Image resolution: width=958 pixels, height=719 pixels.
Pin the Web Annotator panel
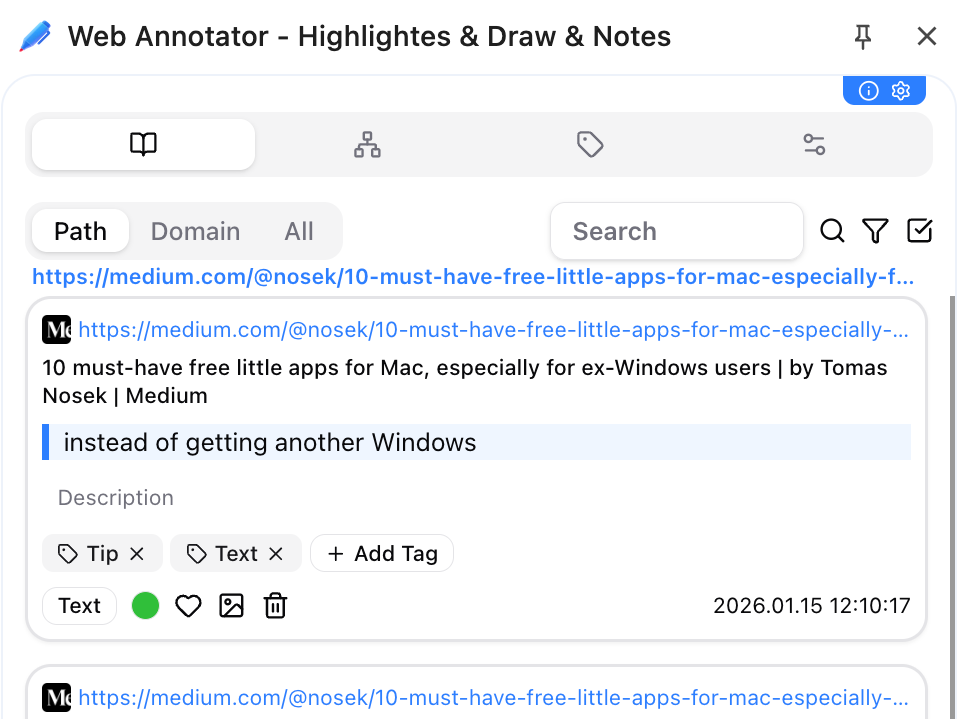click(x=861, y=36)
